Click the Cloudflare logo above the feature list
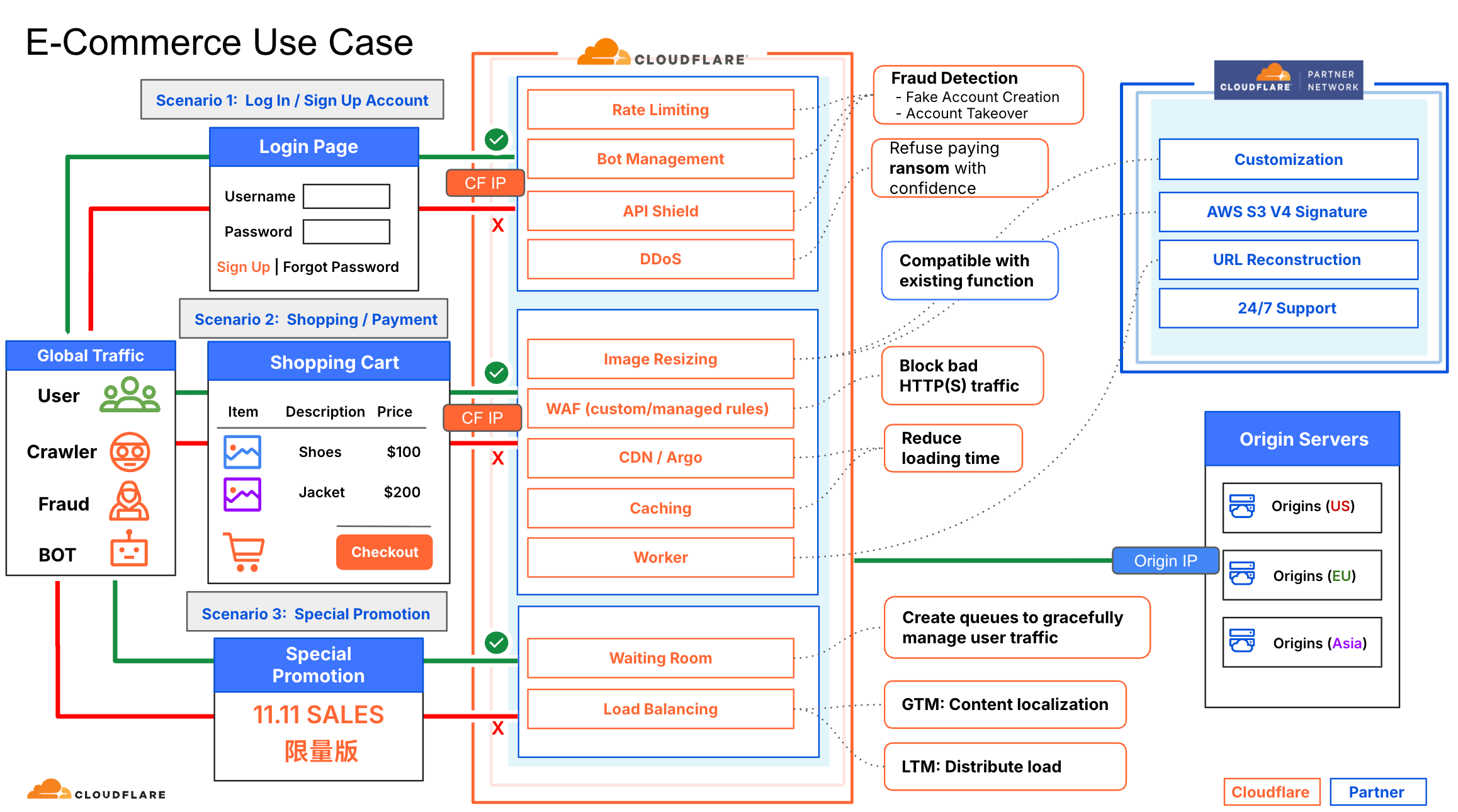This screenshot has height=812, width=1458. [662, 53]
